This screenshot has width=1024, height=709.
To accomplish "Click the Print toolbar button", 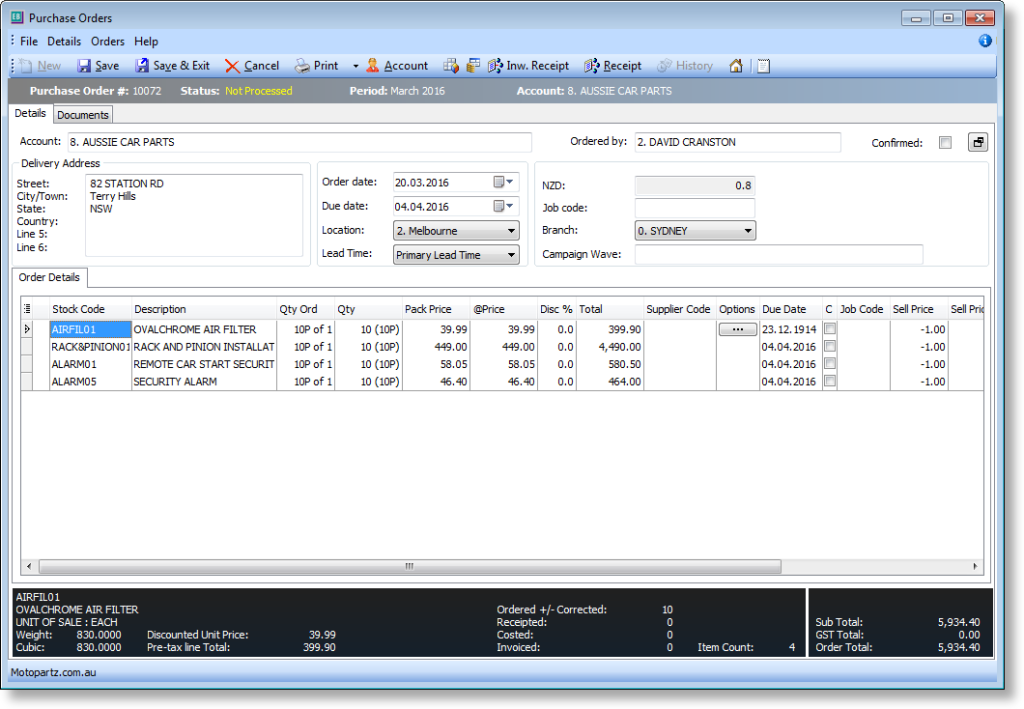I will pos(317,65).
